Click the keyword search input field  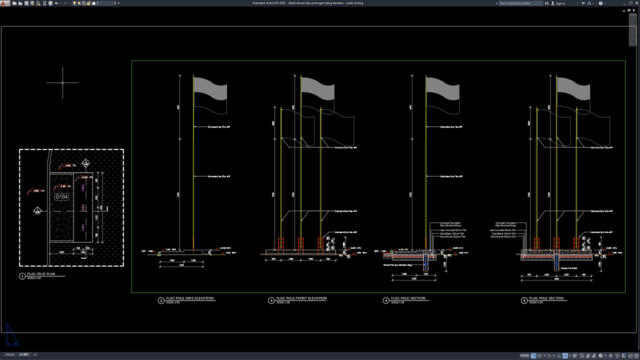(x=521, y=3)
